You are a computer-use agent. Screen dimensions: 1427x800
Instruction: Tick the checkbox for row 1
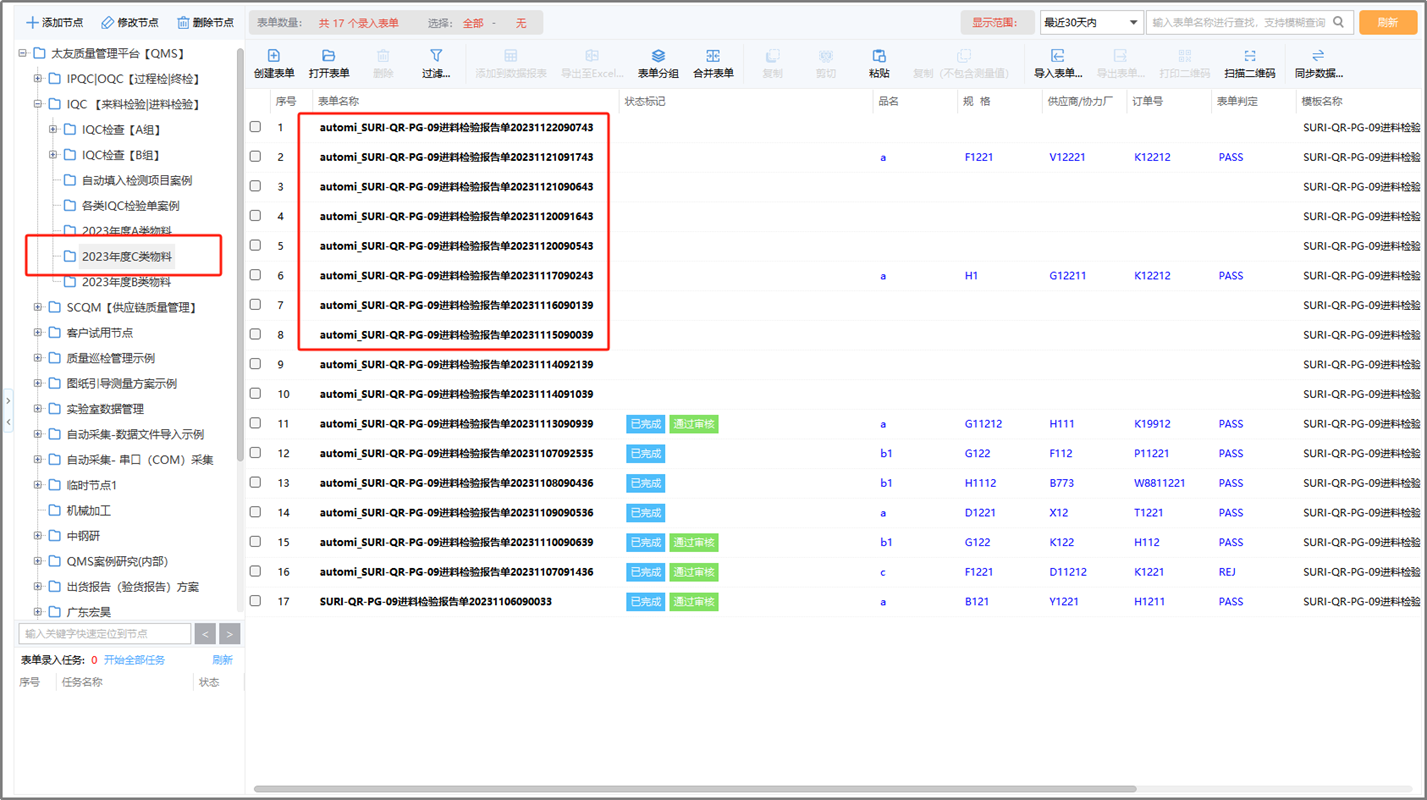pos(255,127)
